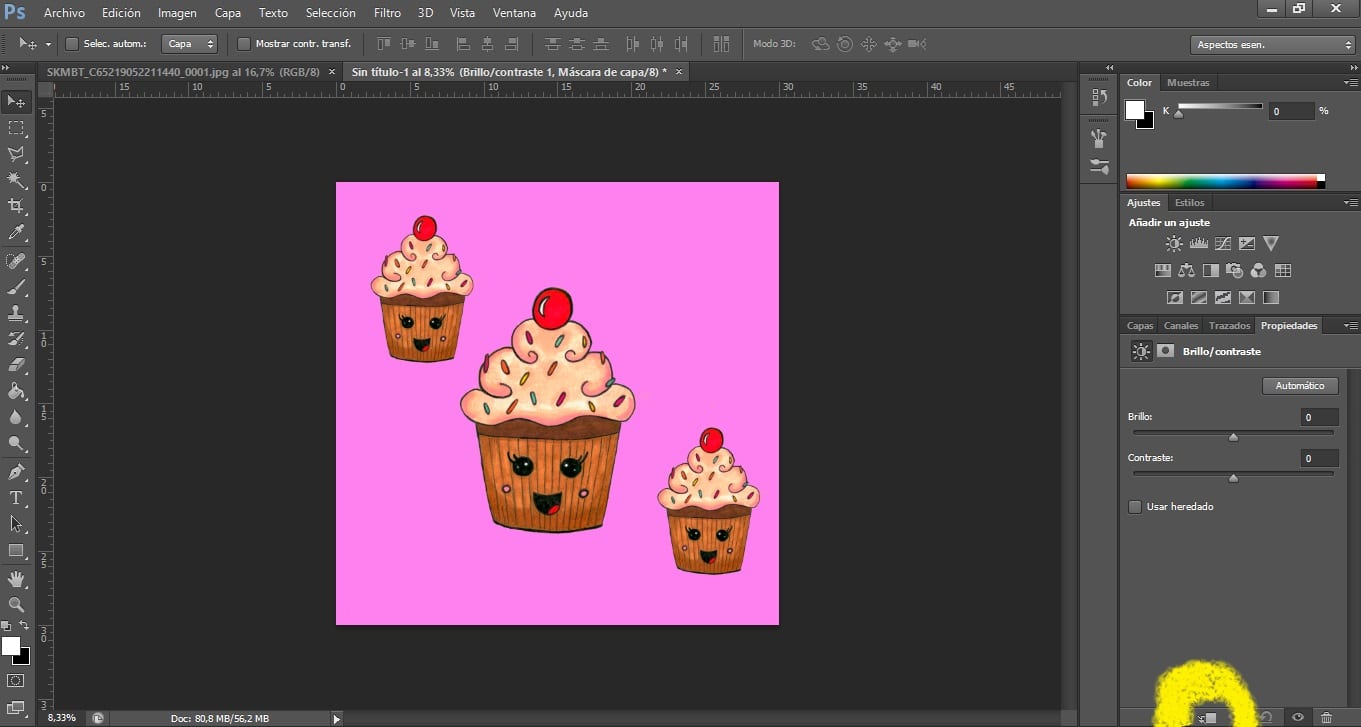Delete this adjustment layer with trash icon
1361x727 pixels.
(1326, 717)
